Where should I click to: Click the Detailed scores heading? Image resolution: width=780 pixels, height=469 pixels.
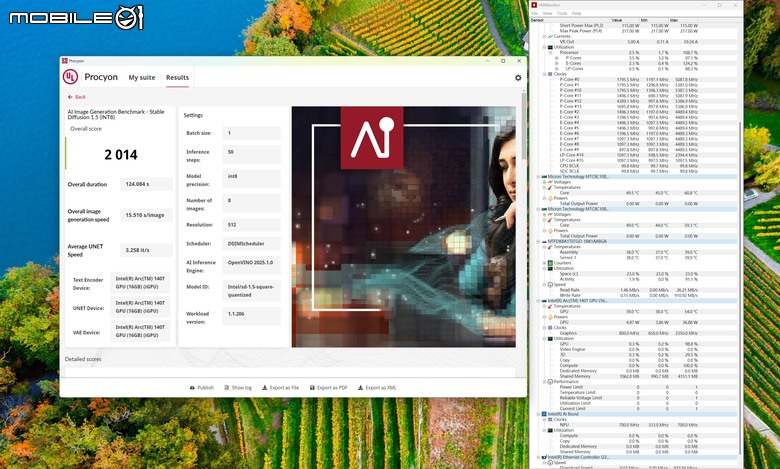[83, 359]
